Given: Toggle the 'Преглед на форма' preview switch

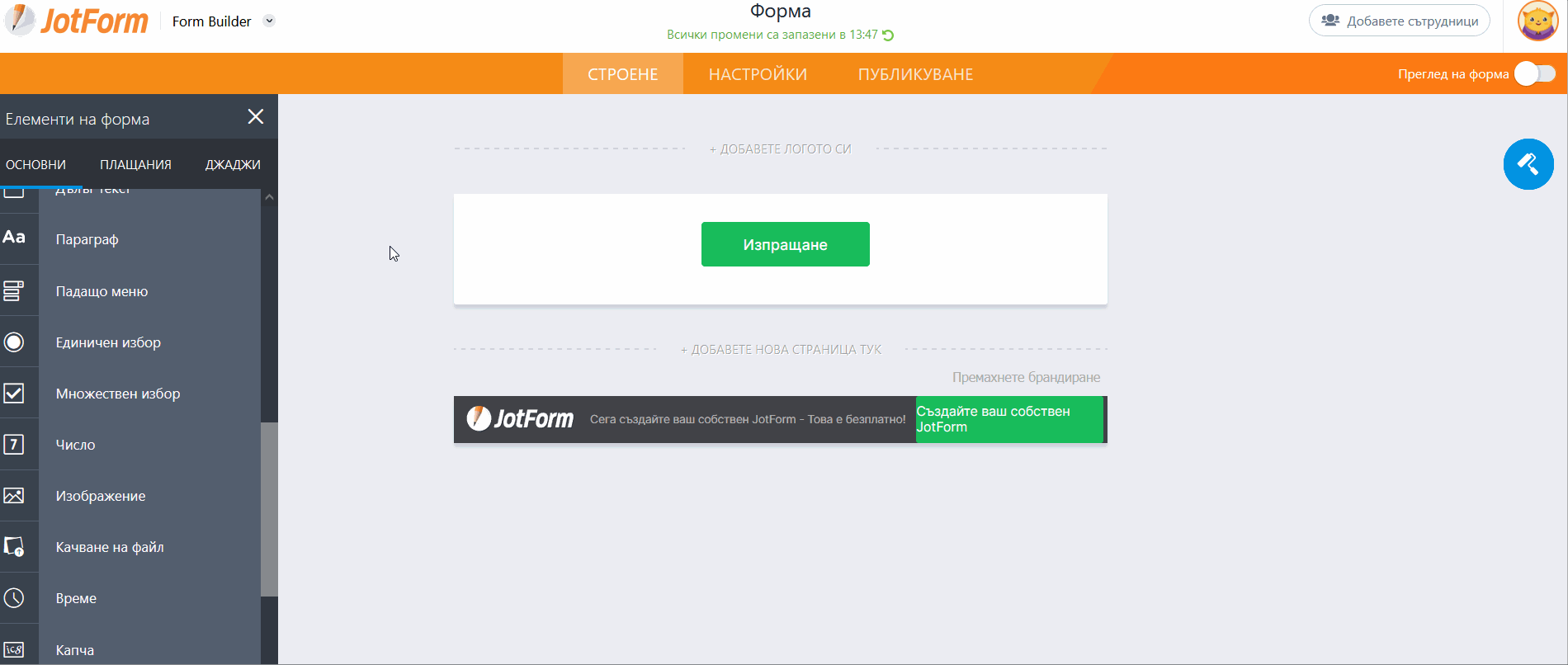Looking at the screenshot, I should [x=1535, y=74].
